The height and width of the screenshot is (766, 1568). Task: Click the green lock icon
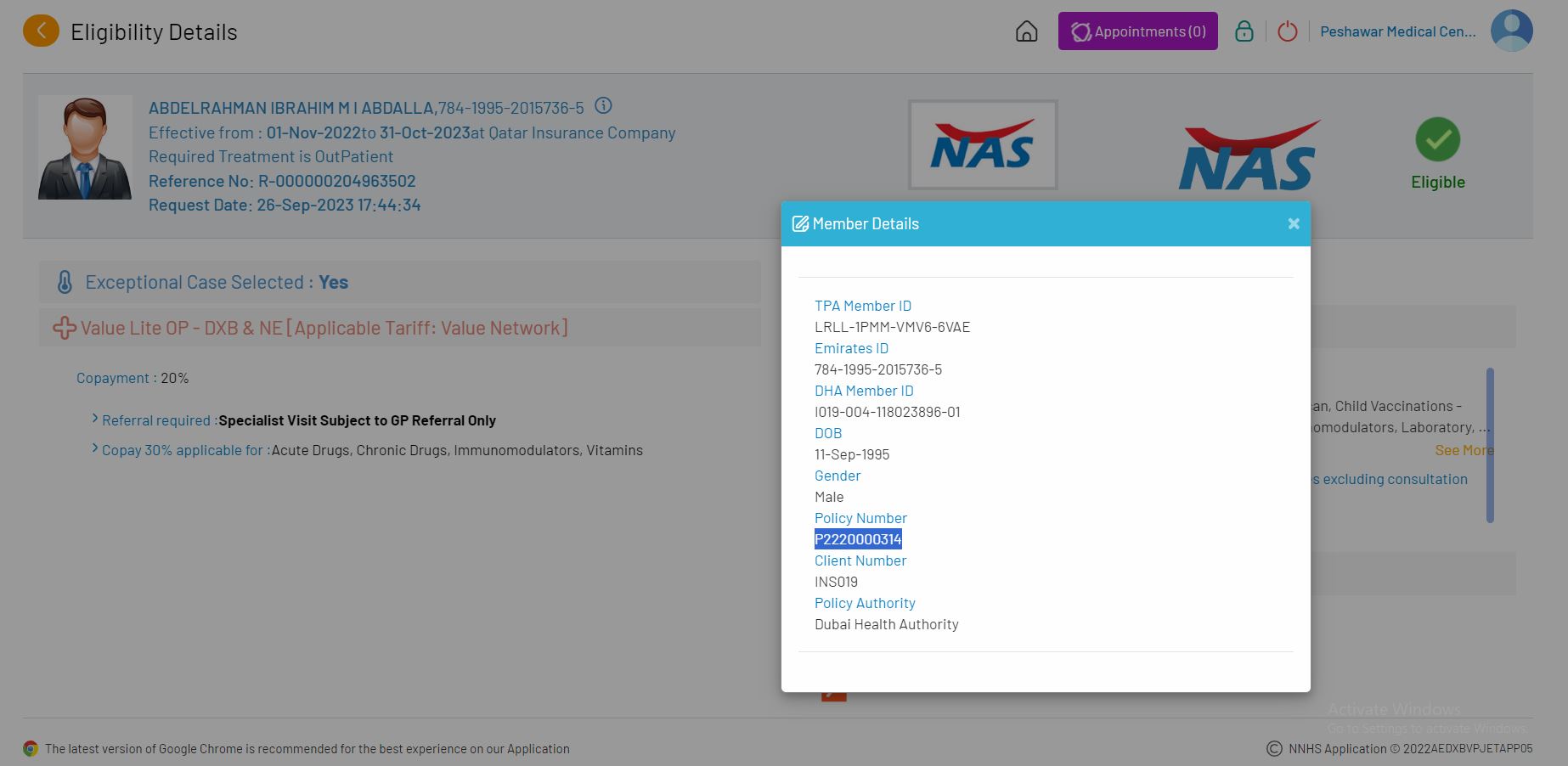(1244, 31)
